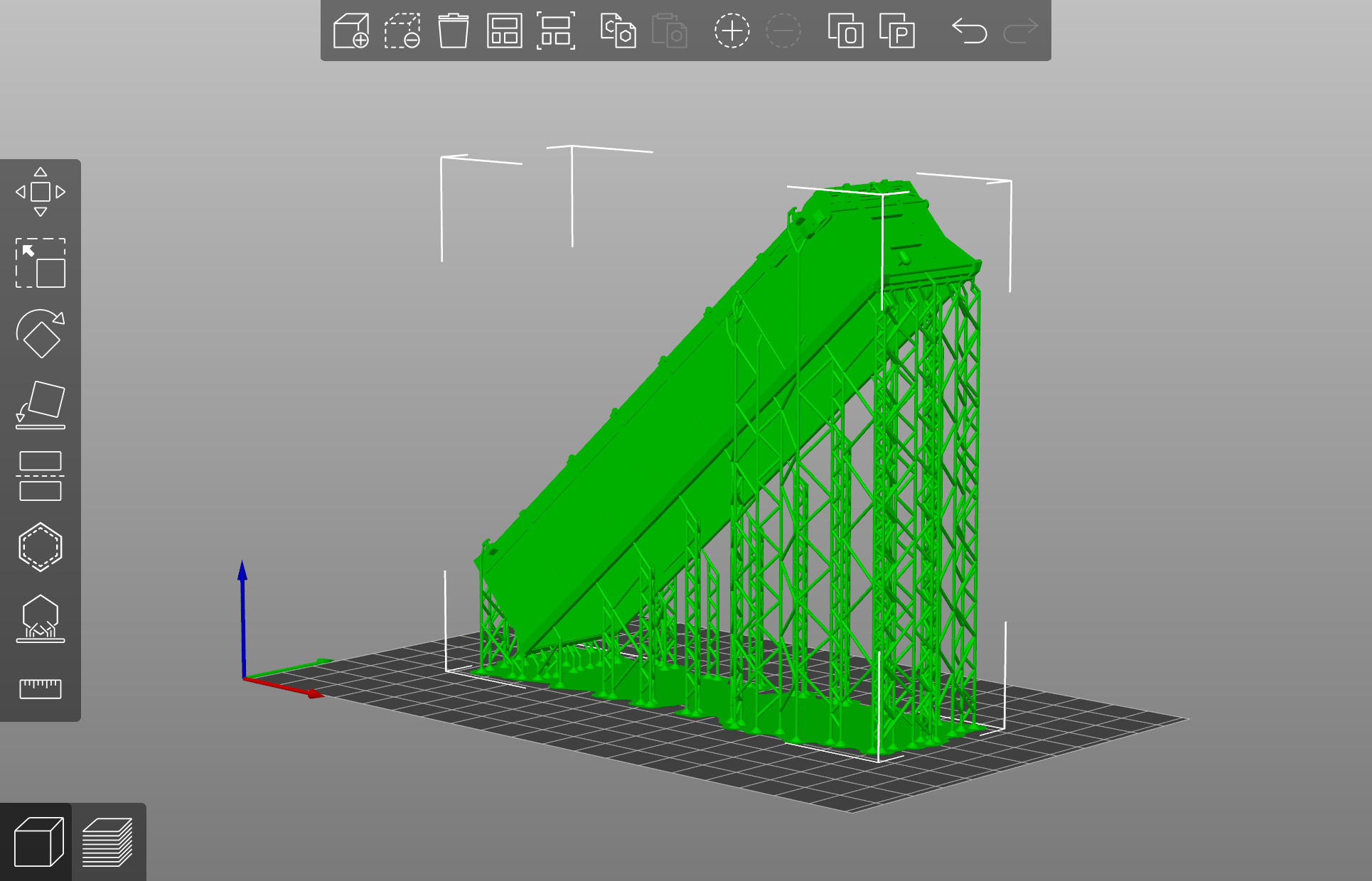Click Delete selected object icon
The height and width of the screenshot is (881, 1372).
pos(402,31)
